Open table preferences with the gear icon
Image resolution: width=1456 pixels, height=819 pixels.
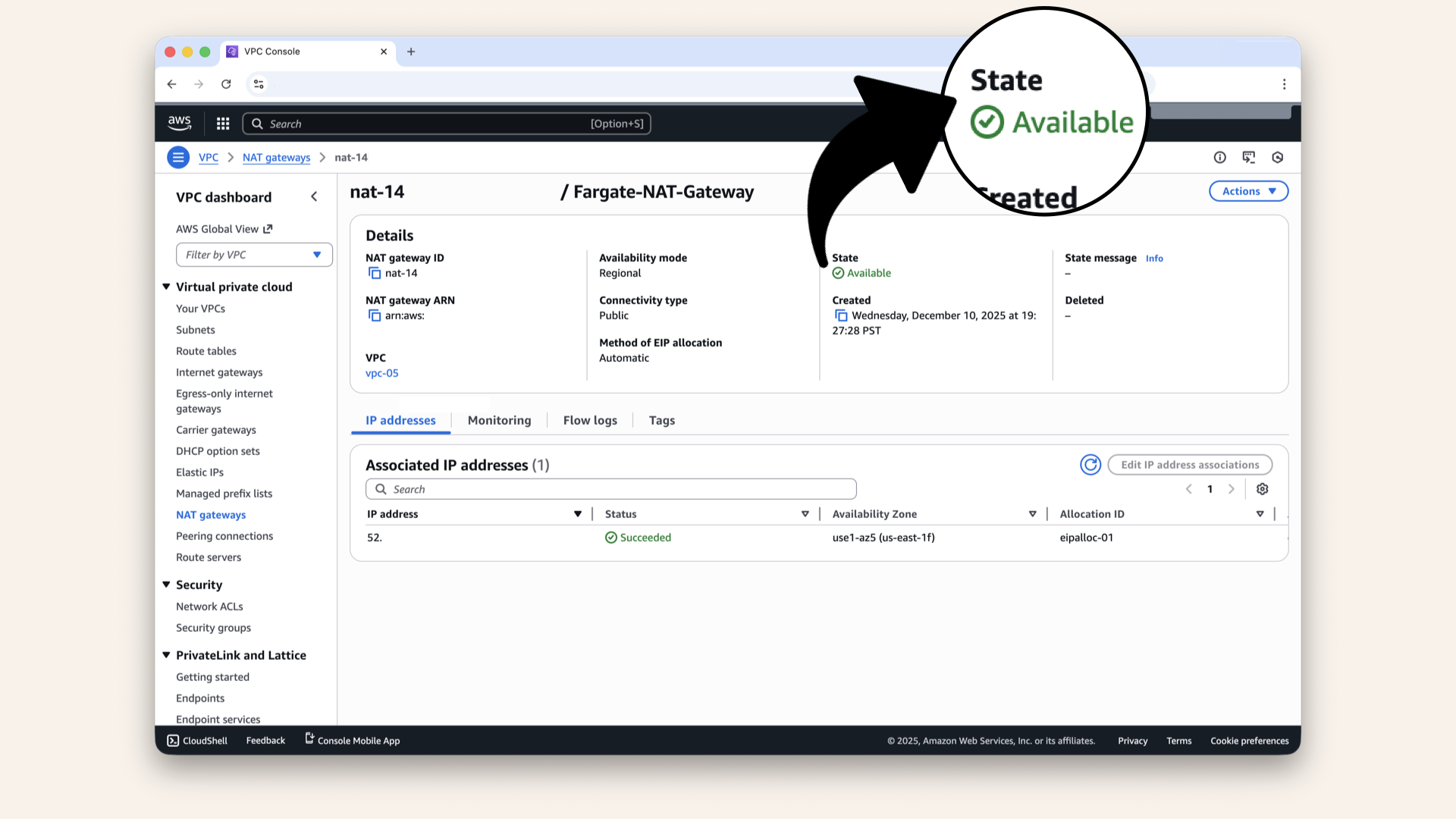1262,489
